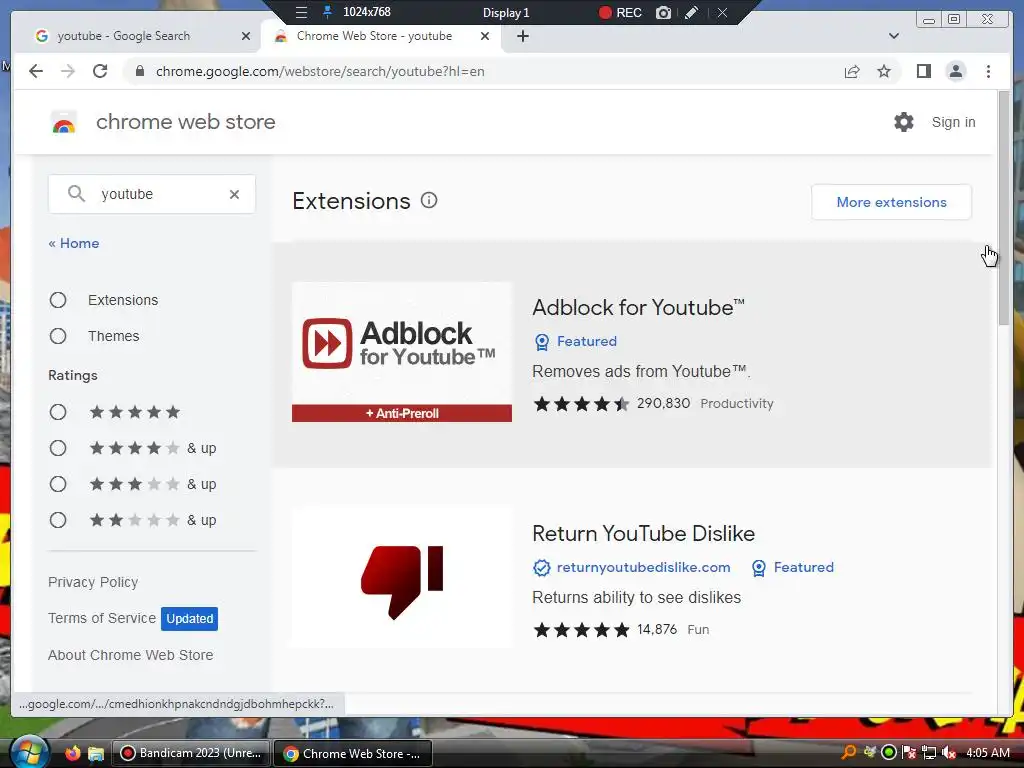1024x768 pixels.
Task: Click the network tray icon
Action: point(929,753)
